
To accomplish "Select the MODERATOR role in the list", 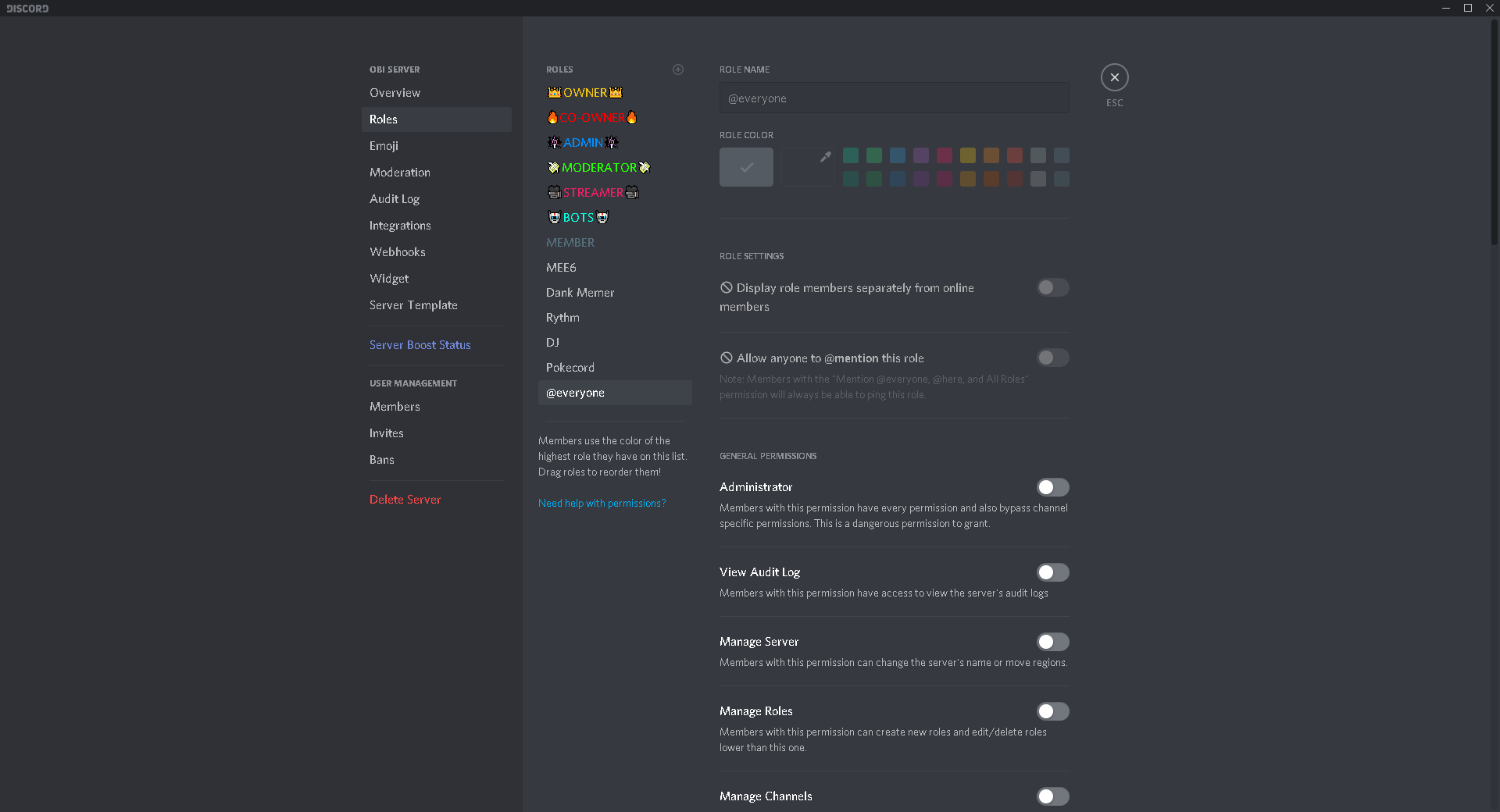I will [598, 167].
